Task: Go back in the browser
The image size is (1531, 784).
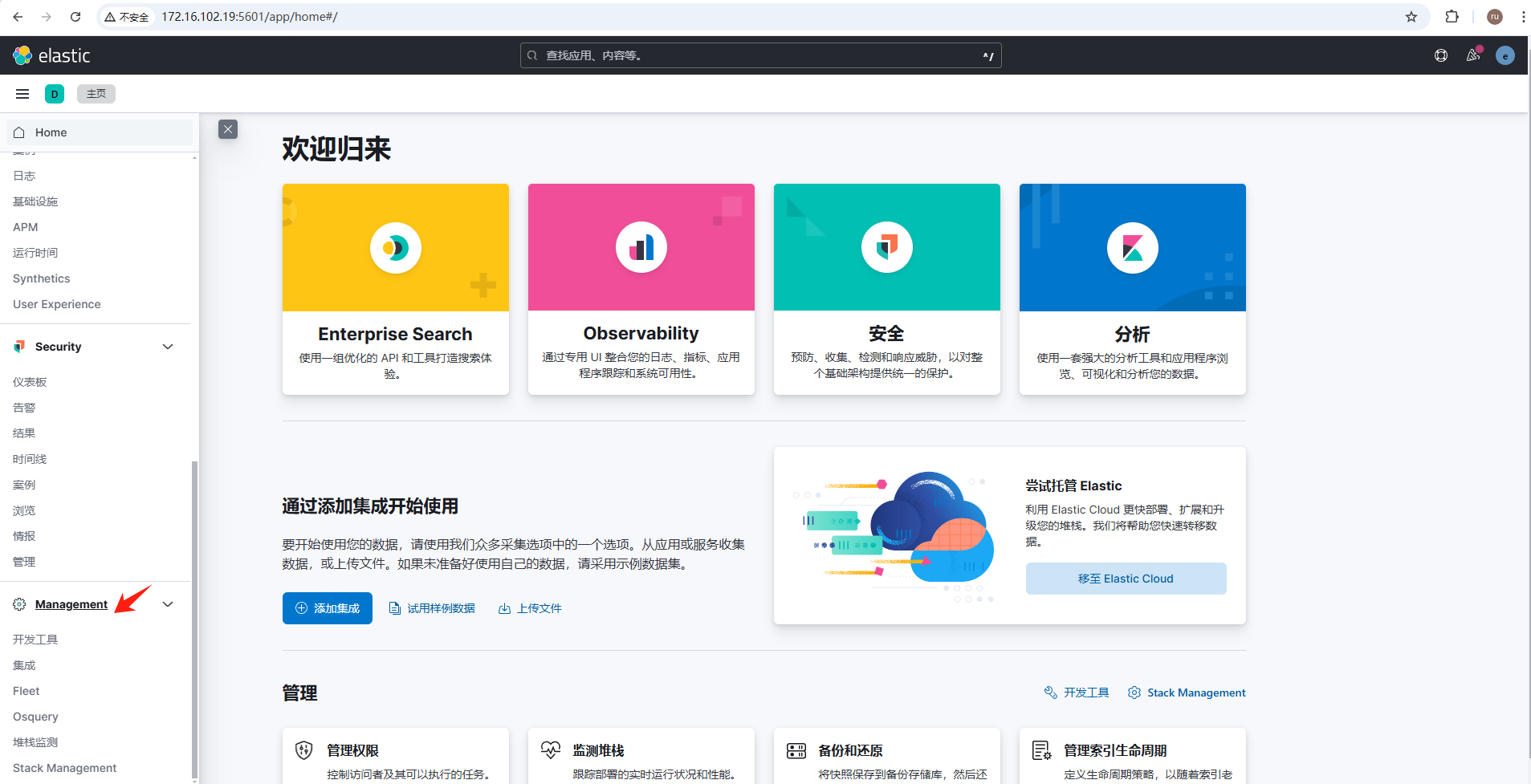Action: point(18,17)
